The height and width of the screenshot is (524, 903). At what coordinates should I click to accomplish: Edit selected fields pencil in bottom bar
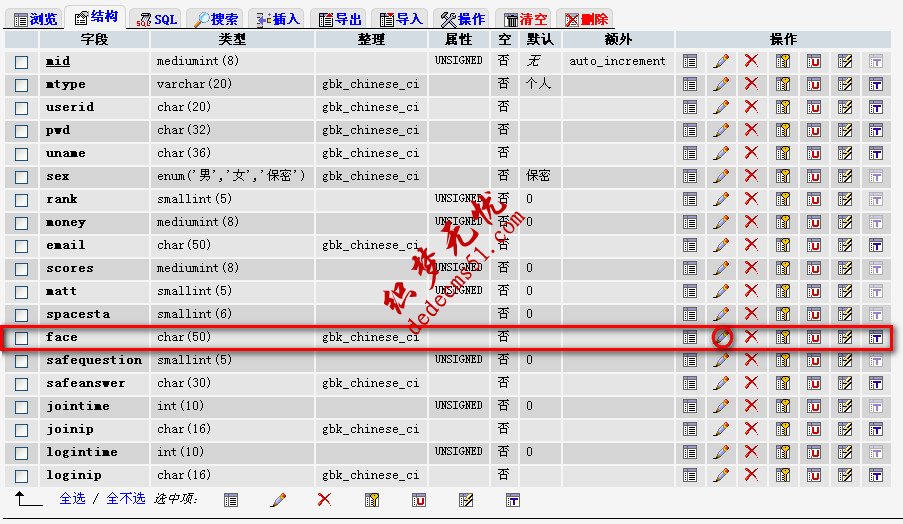pos(278,500)
